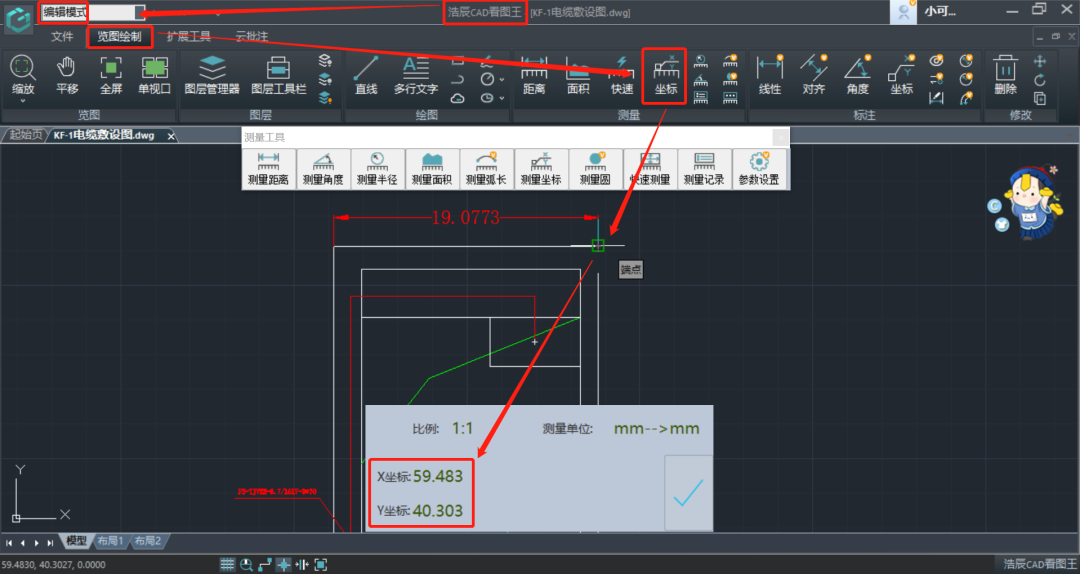Image resolution: width=1080 pixels, height=574 pixels.
Task: Click the rotate icon in 修改
Action: [x=1040, y=80]
